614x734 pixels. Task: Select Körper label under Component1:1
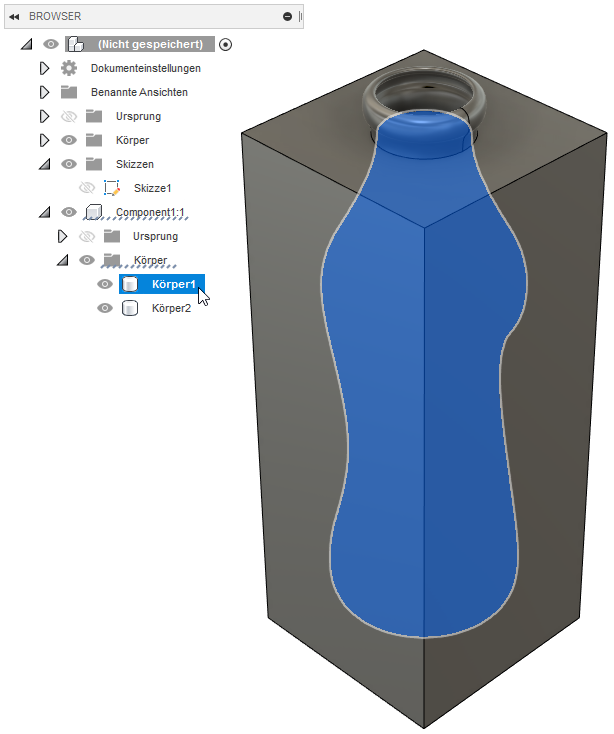coord(150,260)
